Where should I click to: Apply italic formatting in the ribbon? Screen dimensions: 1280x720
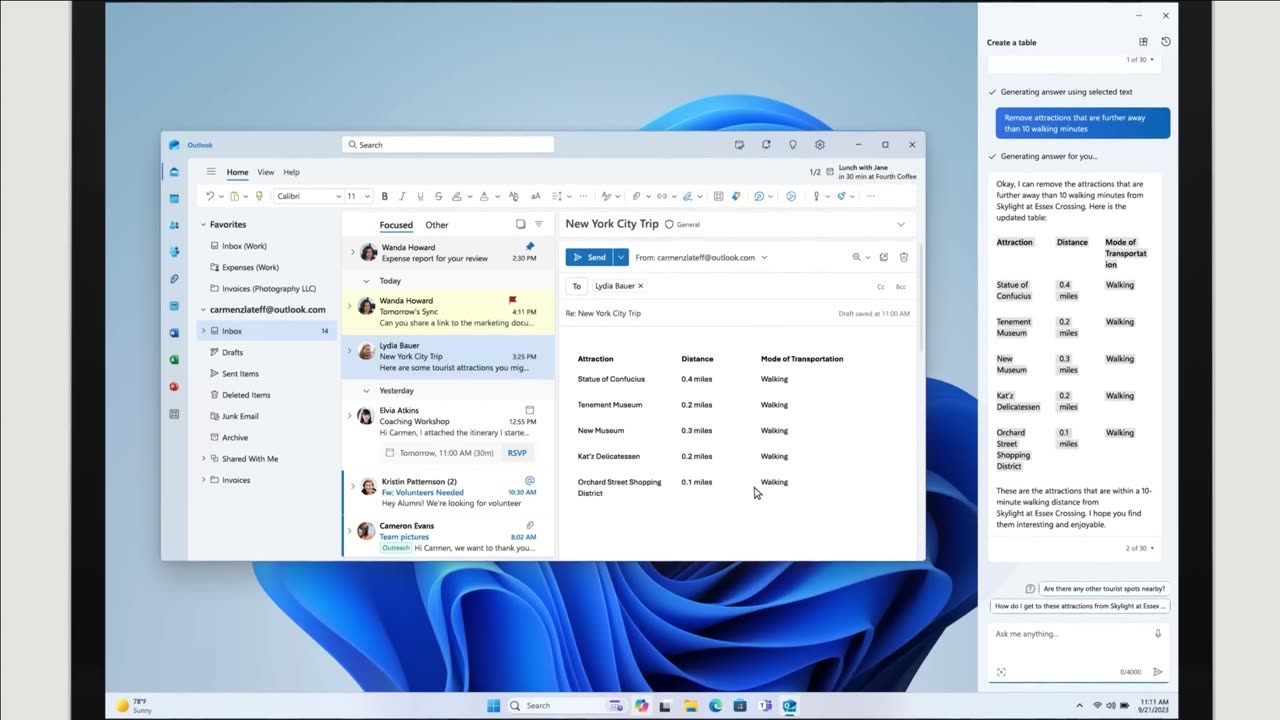[402, 196]
